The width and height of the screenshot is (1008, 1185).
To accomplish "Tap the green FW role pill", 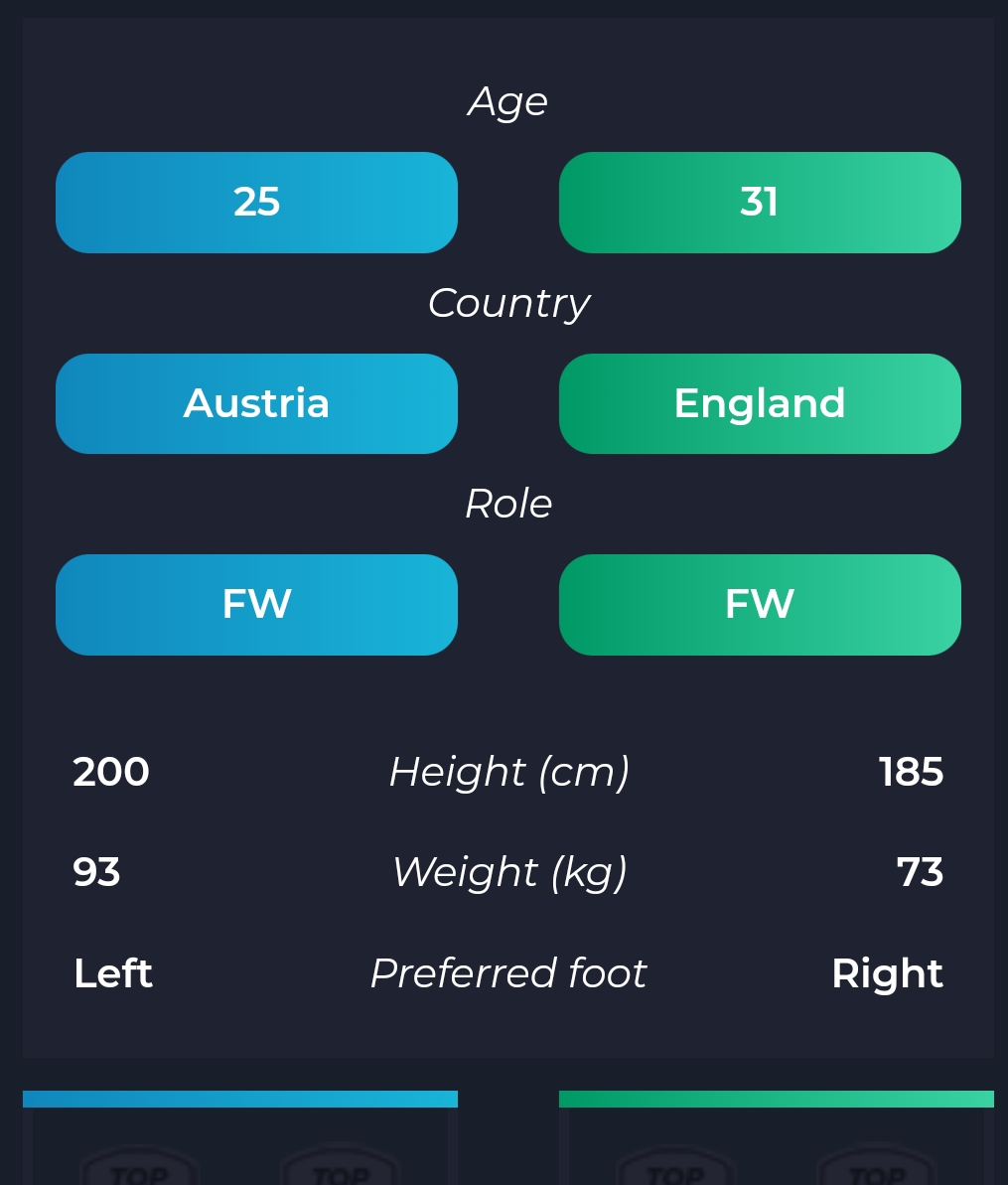I will point(760,605).
